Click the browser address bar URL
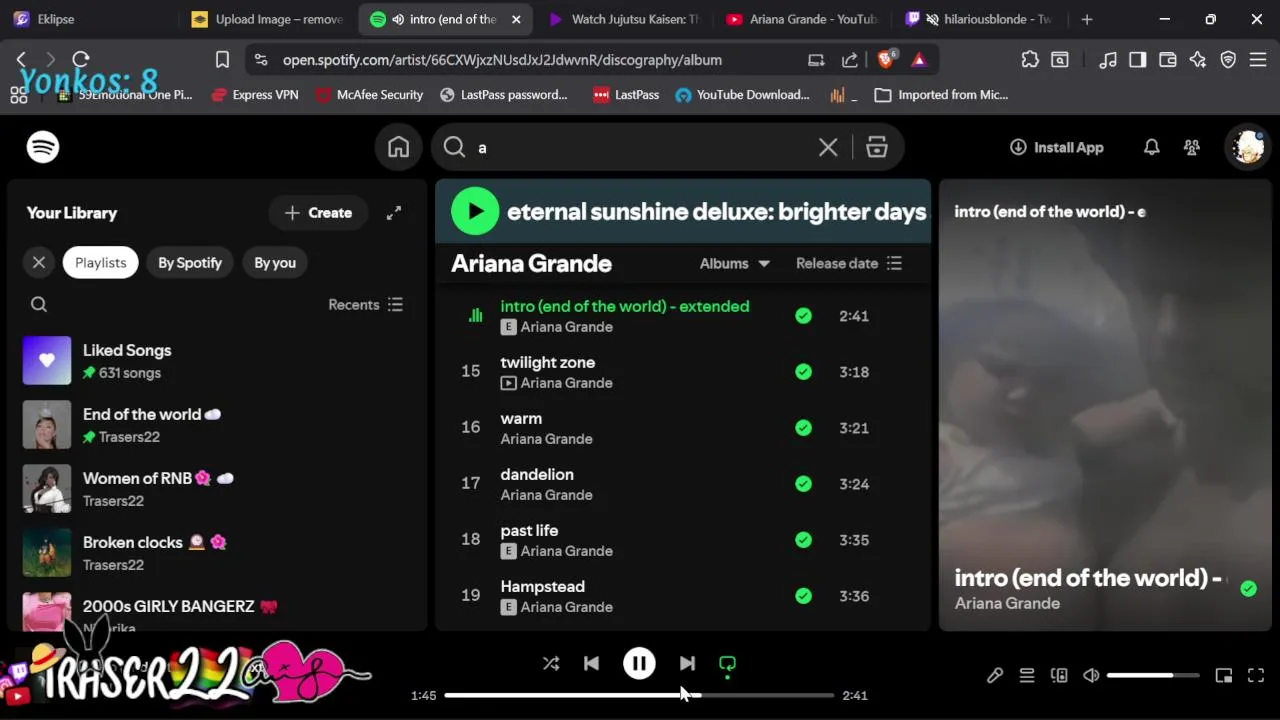Image resolution: width=1280 pixels, height=720 pixels. click(502, 60)
